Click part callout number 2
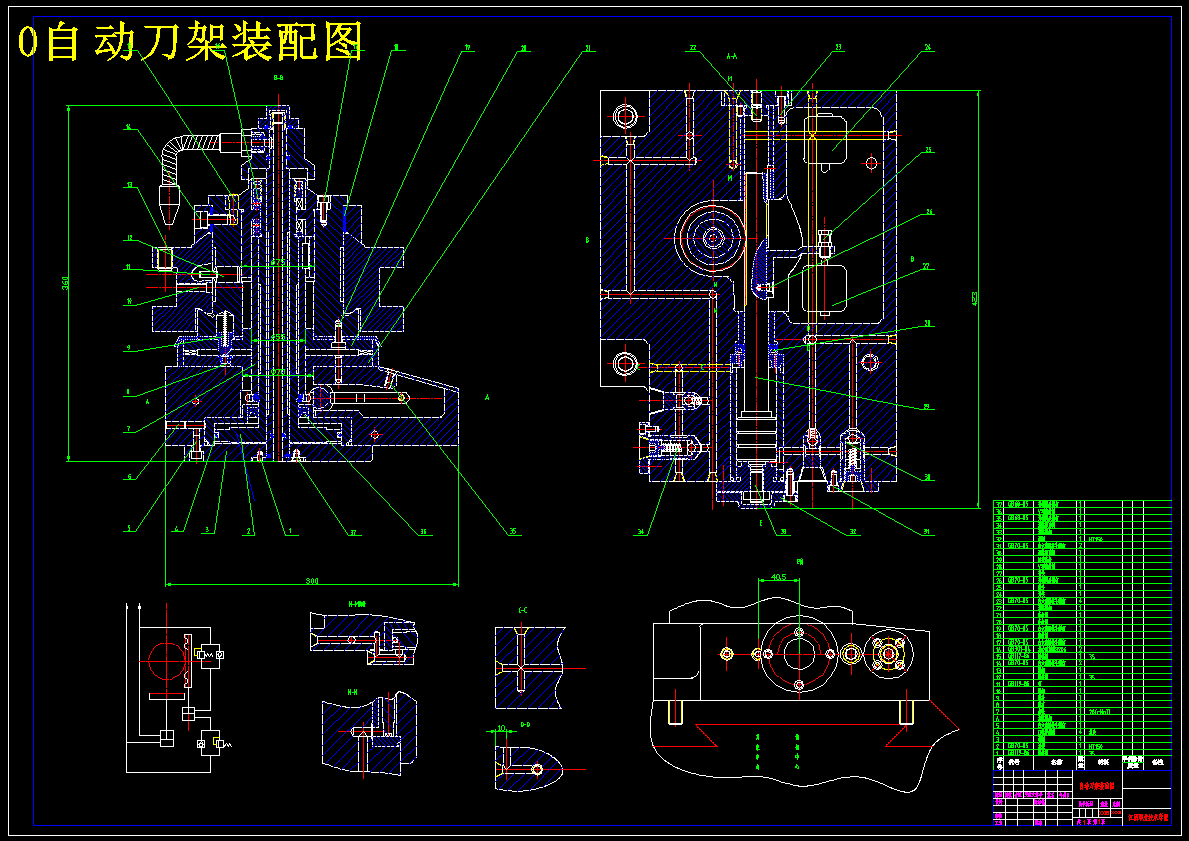Image resolution: width=1189 pixels, height=841 pixels. tap(249, 532)
